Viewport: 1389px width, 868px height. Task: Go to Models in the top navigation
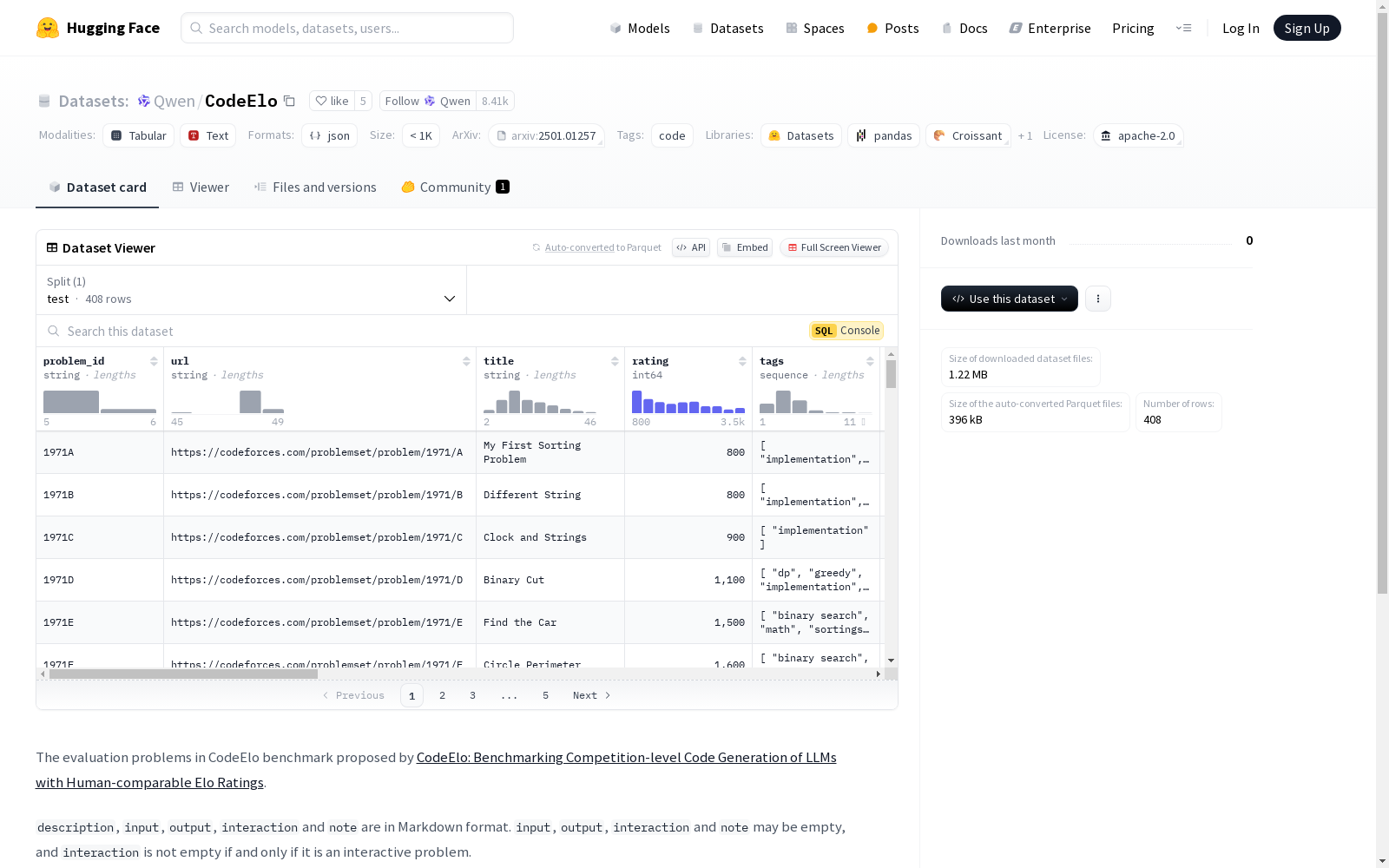click(640, 28)
